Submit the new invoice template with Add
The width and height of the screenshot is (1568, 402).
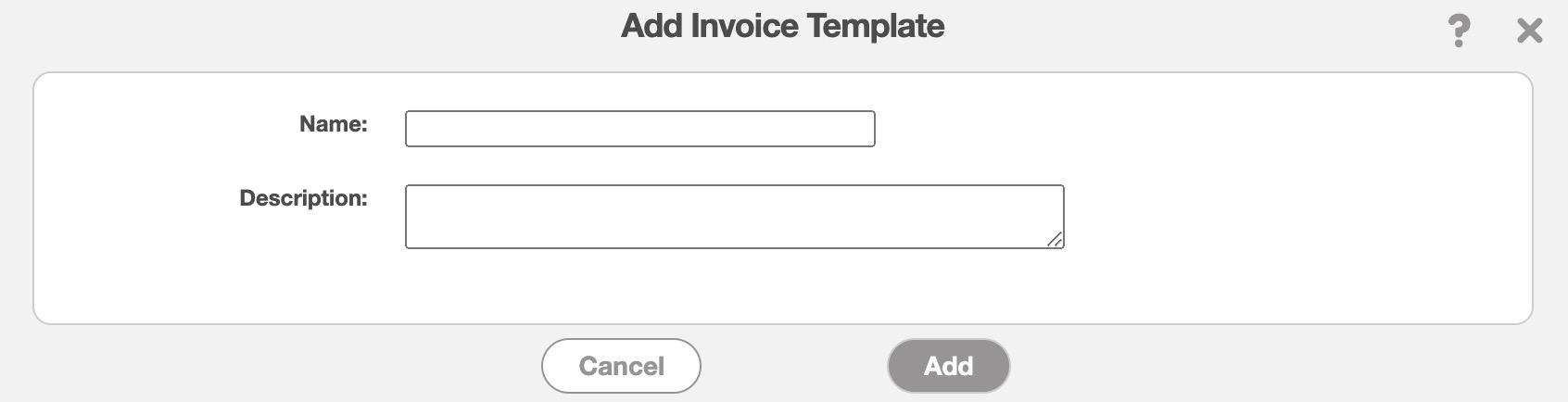pos(948,366)
